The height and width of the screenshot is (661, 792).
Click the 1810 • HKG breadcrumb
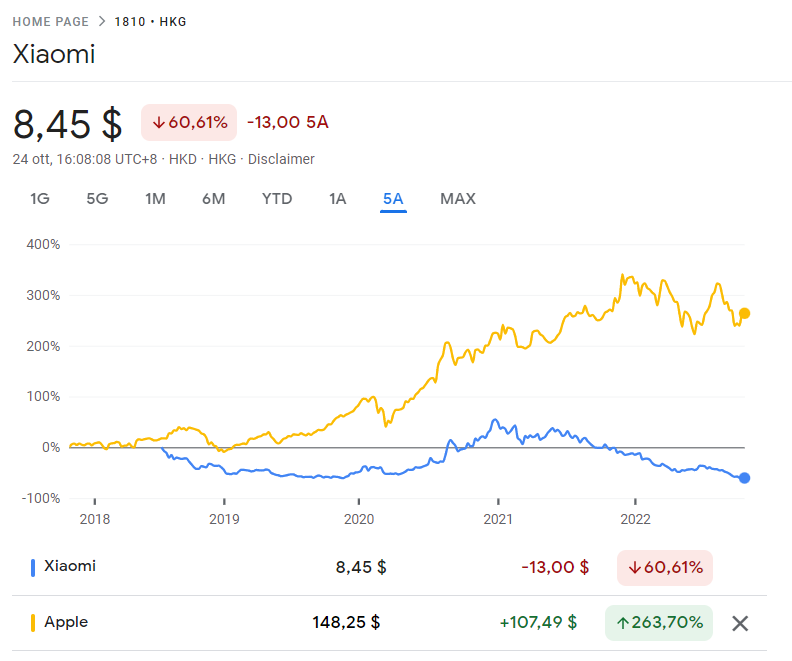click(x=151, y=22)
